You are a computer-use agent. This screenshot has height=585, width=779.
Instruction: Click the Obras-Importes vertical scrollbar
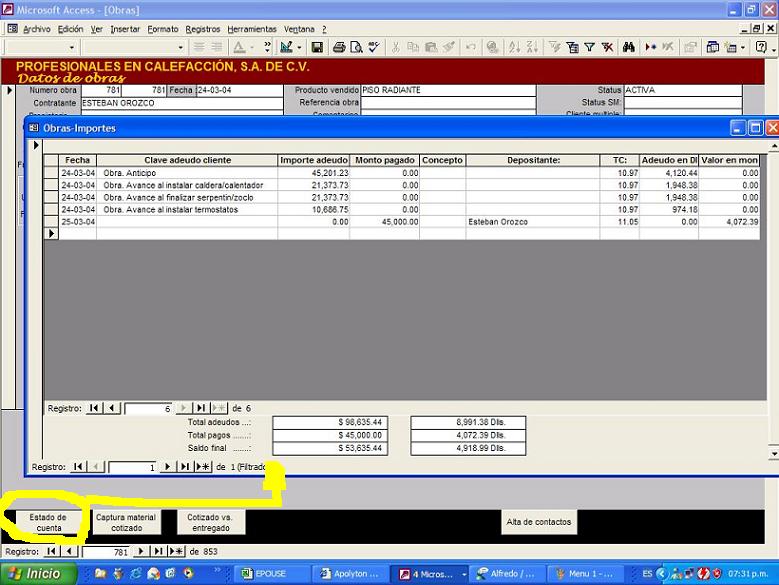pos(772,300)
